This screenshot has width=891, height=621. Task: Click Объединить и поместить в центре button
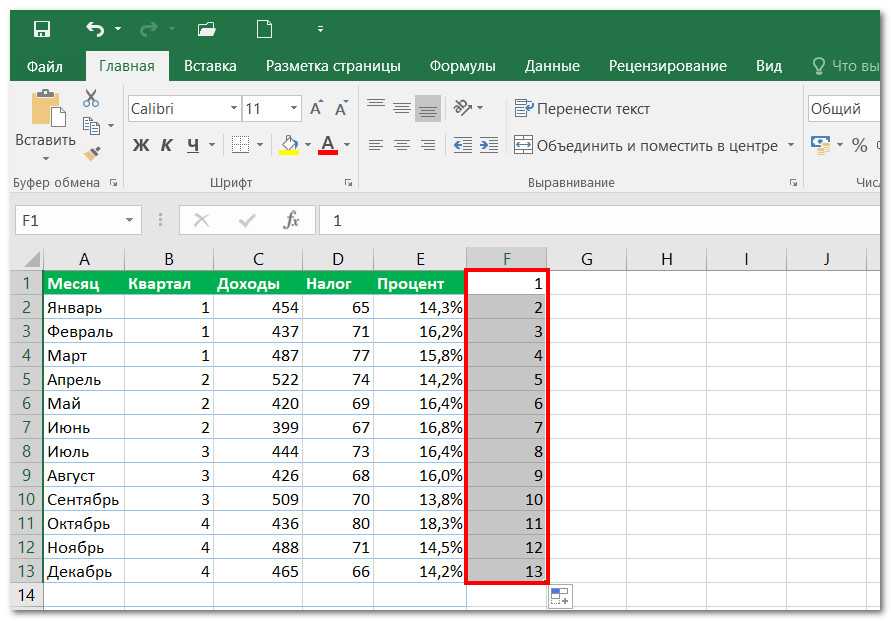pos(645,145)
